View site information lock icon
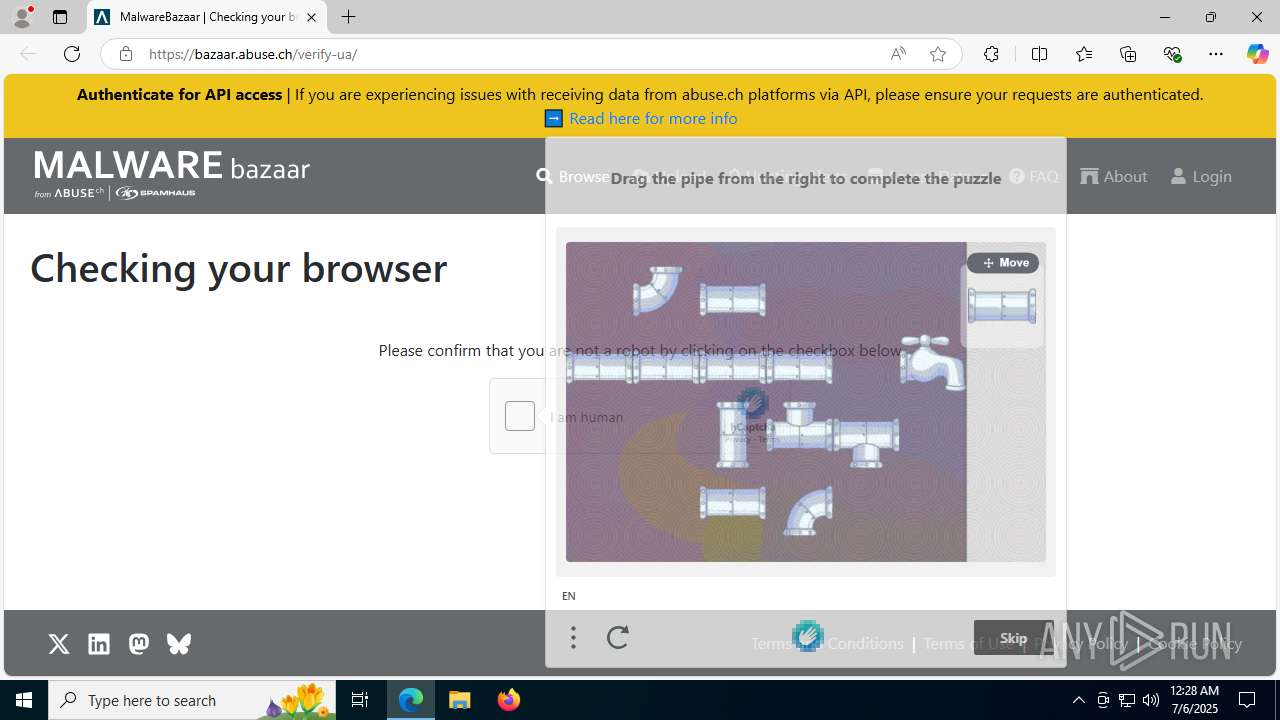The image size is (1280, 720). (125, 54)
